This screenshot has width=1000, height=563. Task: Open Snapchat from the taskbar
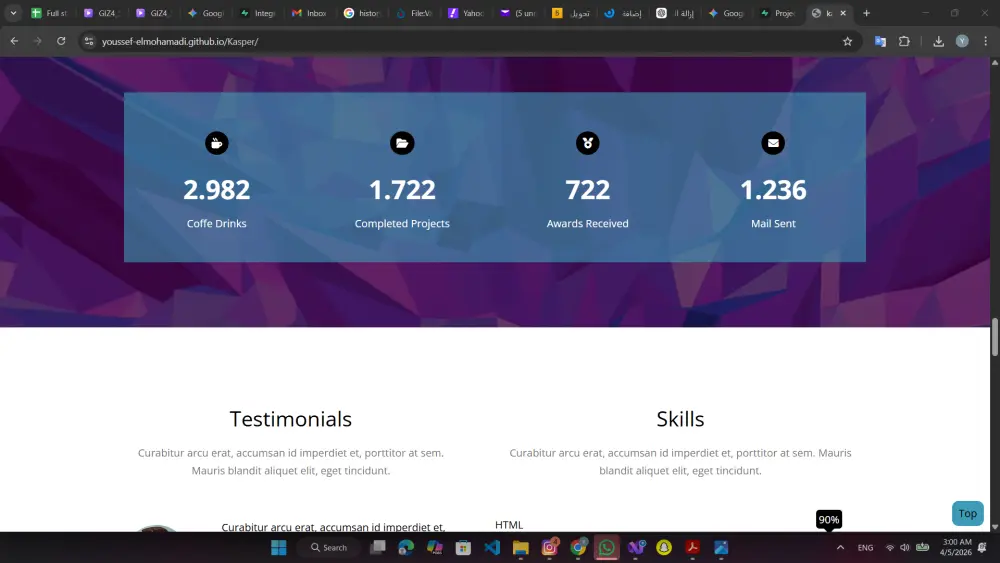click(664, 548)
